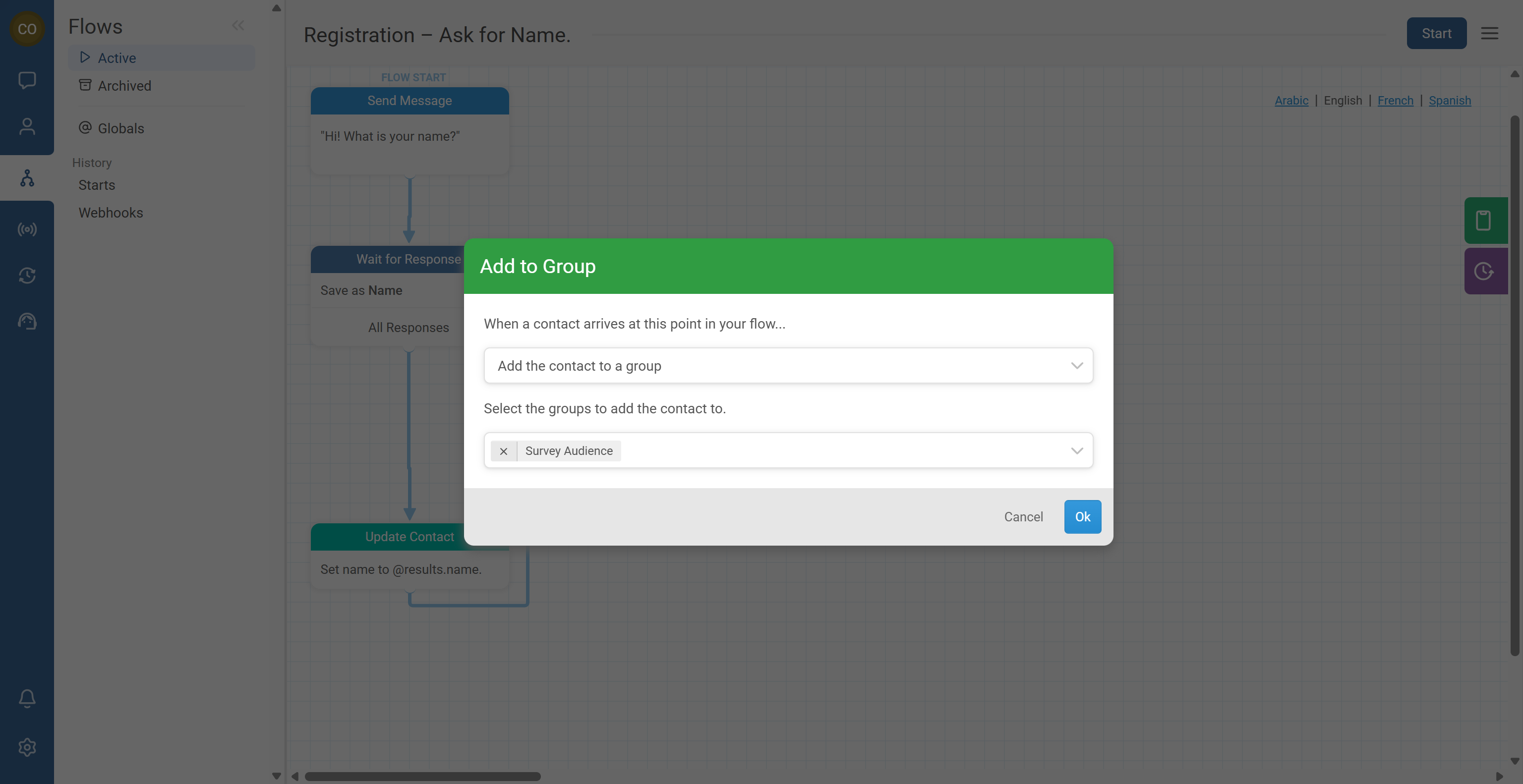
Task: Remove the Survey Audience group tag
Action: (503, 451)
